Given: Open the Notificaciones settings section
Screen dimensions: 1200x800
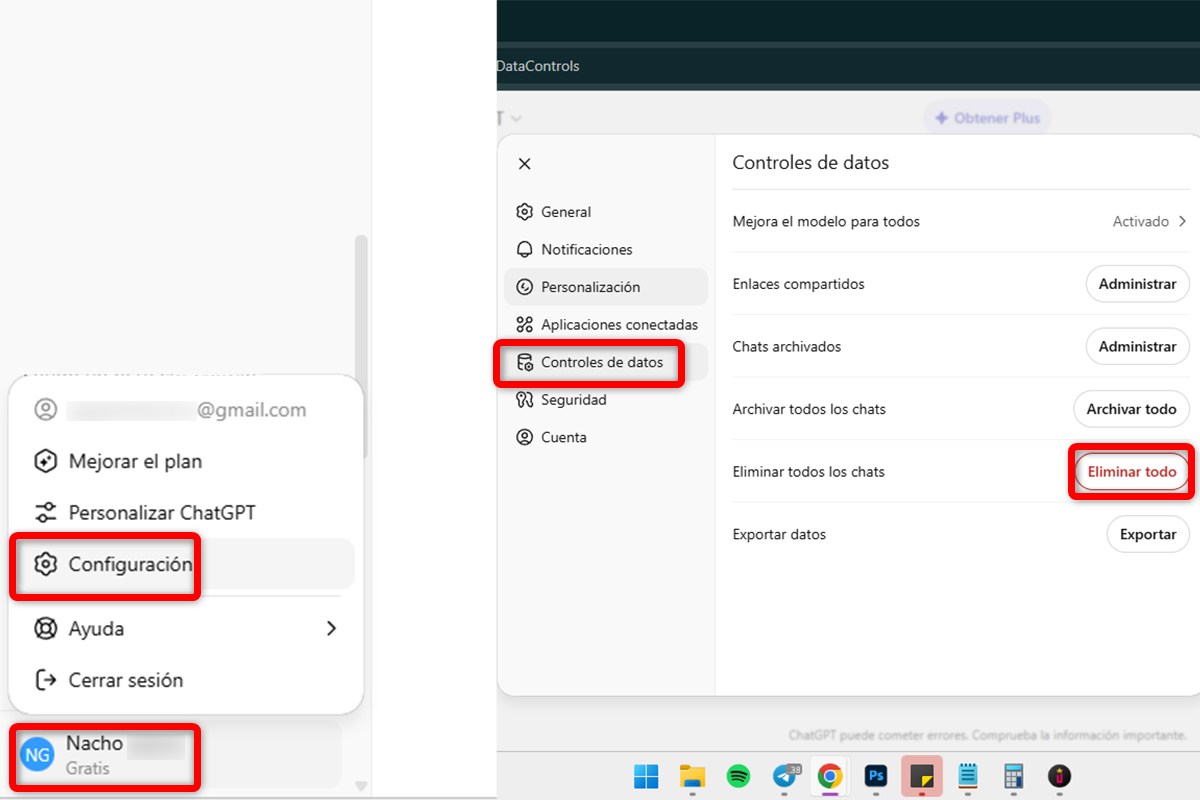Looking at the screenshot, I should coord(606,250).
